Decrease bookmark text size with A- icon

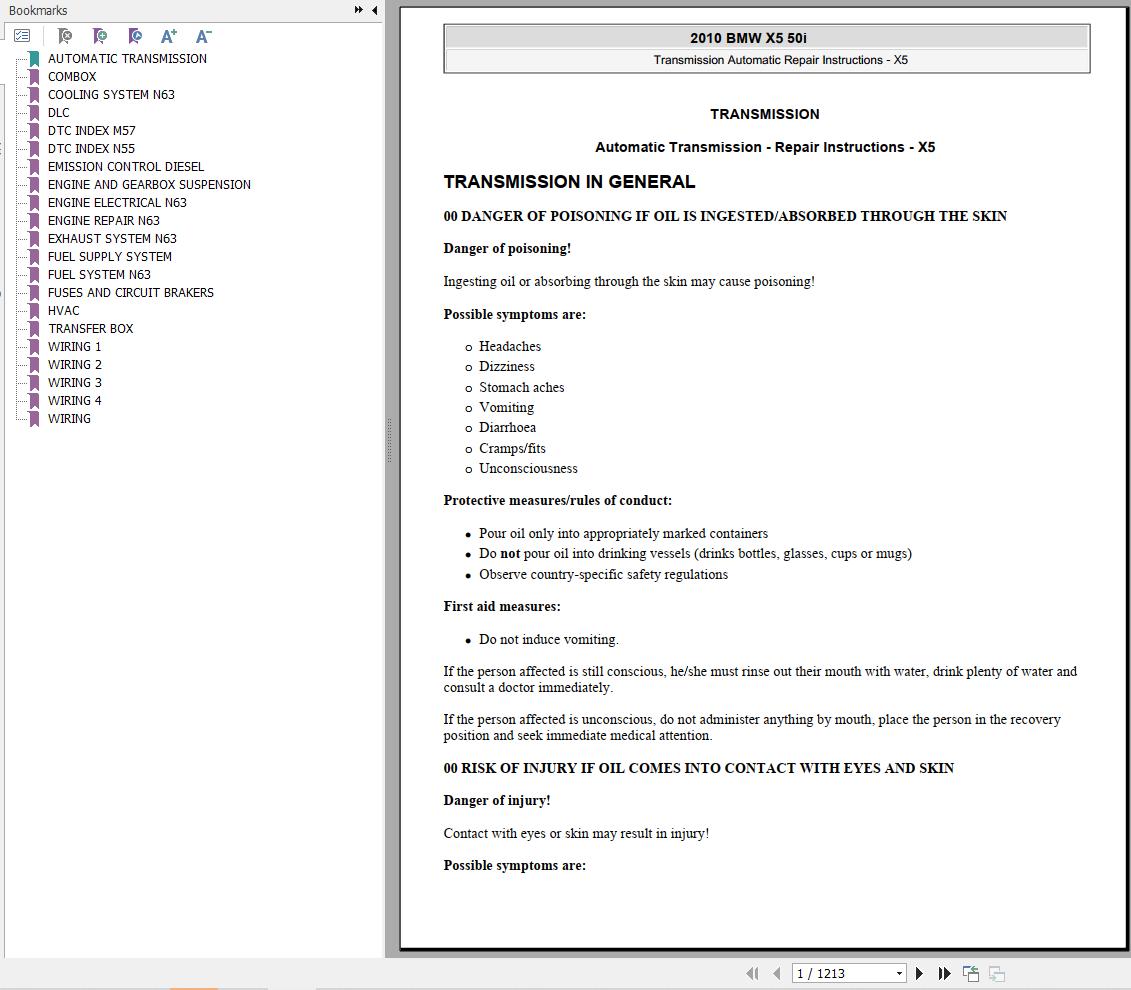point(203,36)
